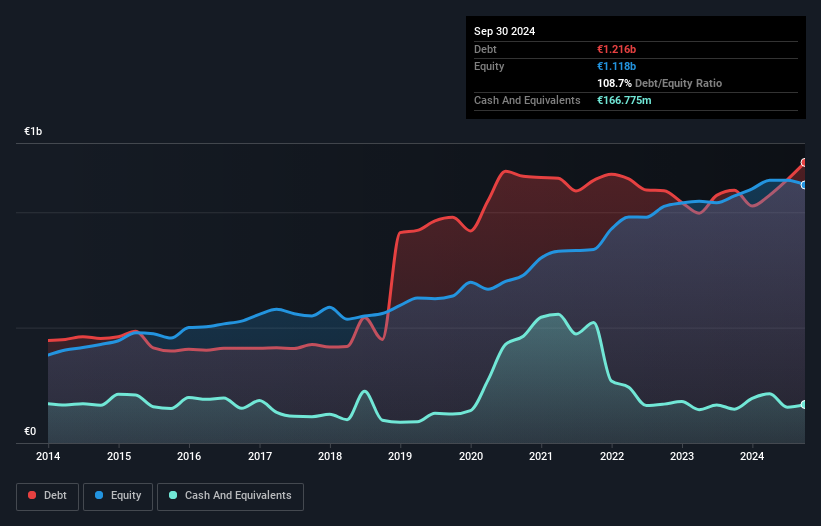The height and width of the screenshot is (526, 821).
Task: Click the teal Cash And Equivalents legend dot
Action: click(x=173, y=495)
